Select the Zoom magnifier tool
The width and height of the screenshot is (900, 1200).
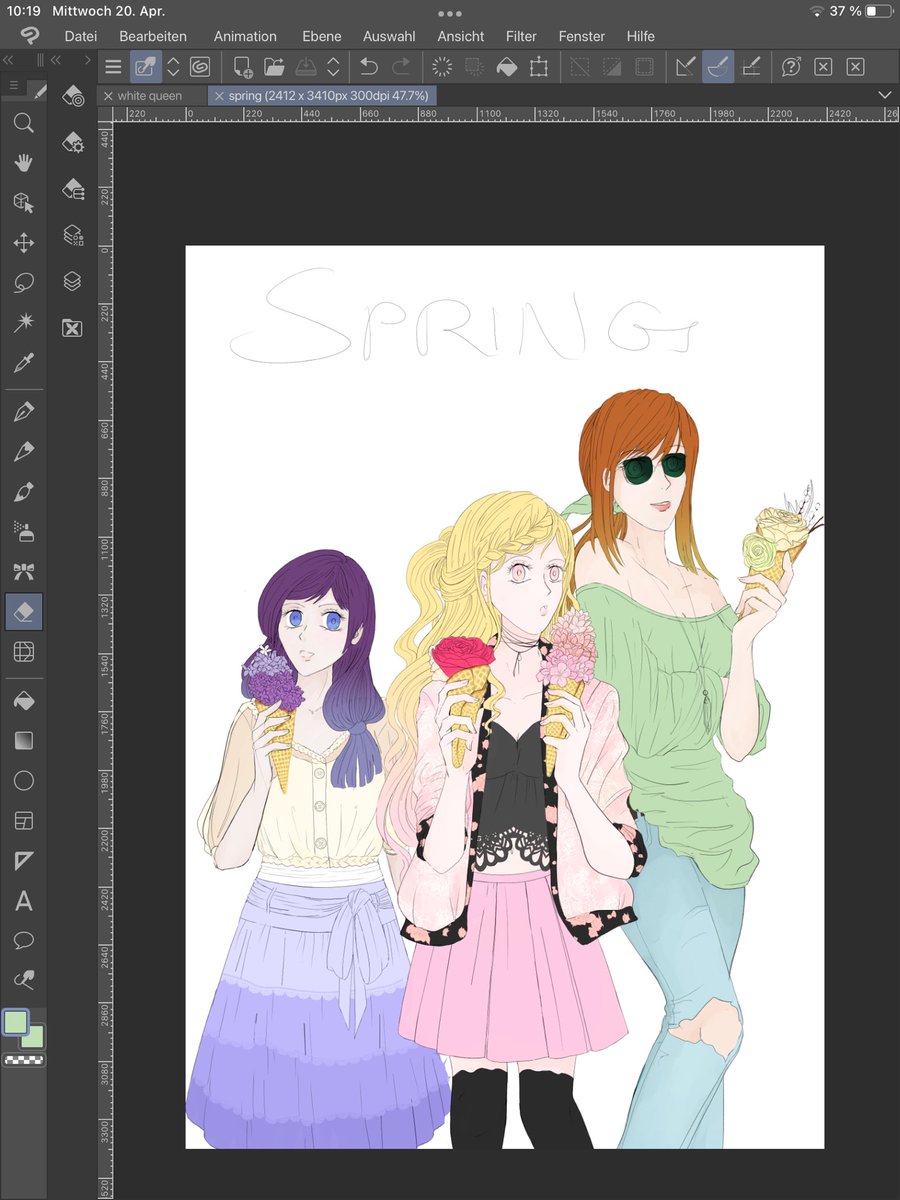coord(24,123)
